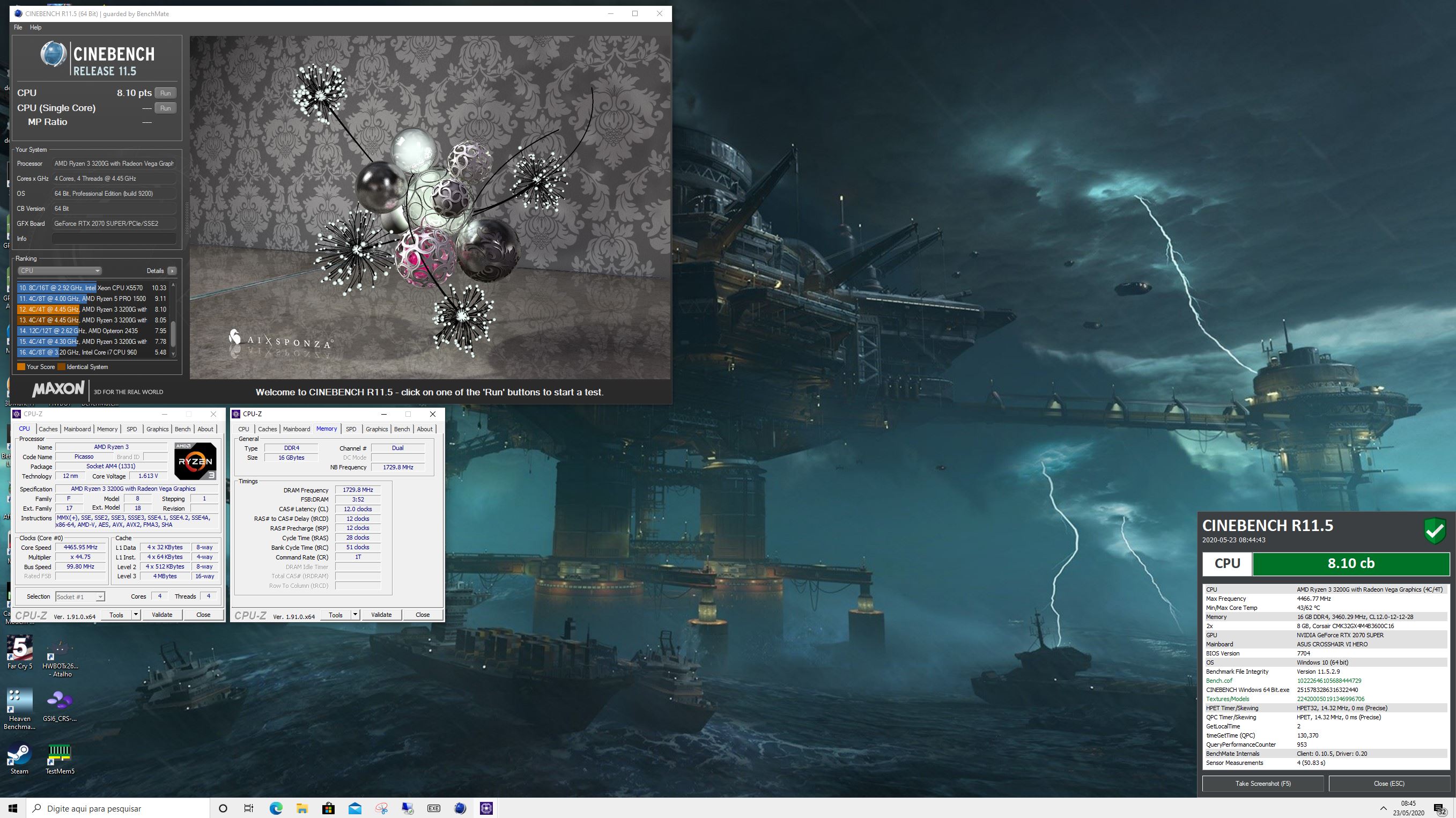Click Your Score orange legend swatch
Viewport: 1456px width, 818px height.
[21, 367]
